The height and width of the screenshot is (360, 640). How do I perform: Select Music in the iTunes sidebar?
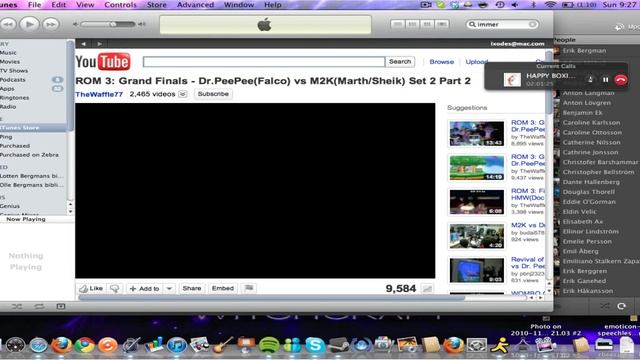(x=8, y=53)
